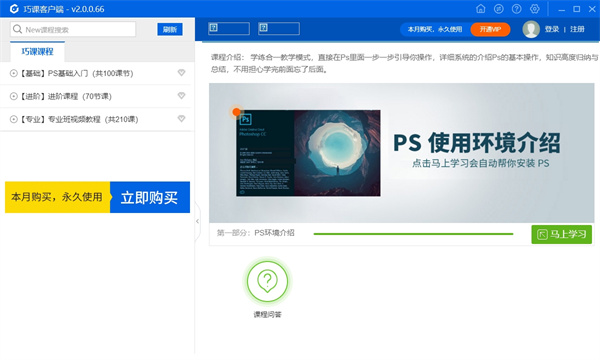Click the first broken-image header button
The image size is (600, 360).
click(x=229, y=28)
